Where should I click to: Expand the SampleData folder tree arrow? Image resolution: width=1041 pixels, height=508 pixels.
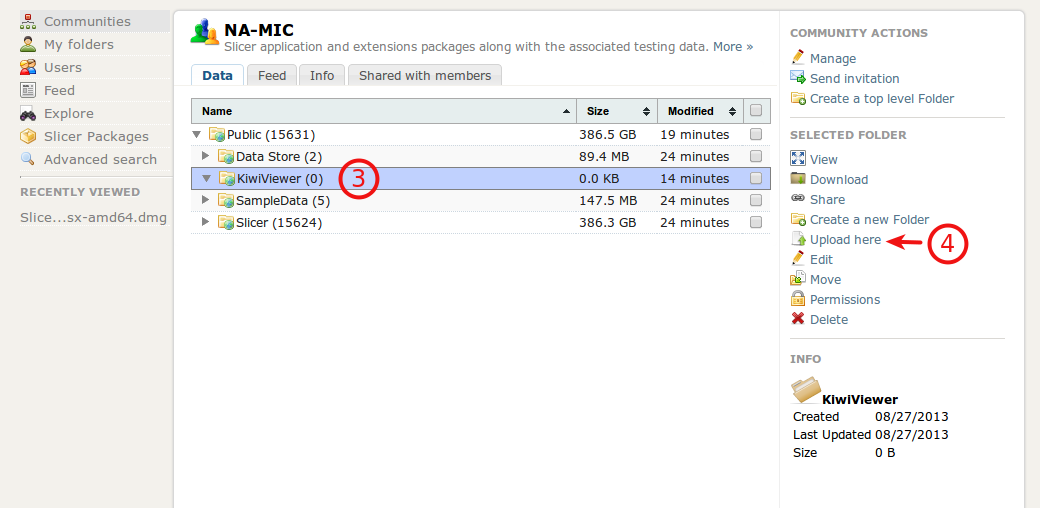pos(206,200)
